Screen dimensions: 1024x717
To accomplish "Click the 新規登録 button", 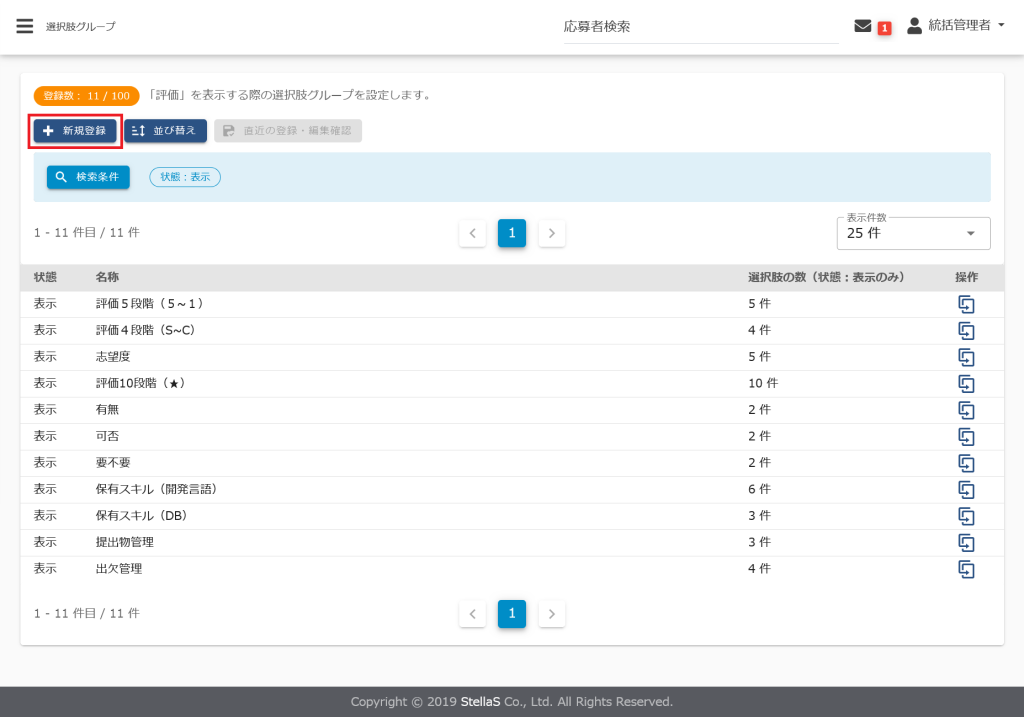I will pyautogui.click(x=75, y=131).
